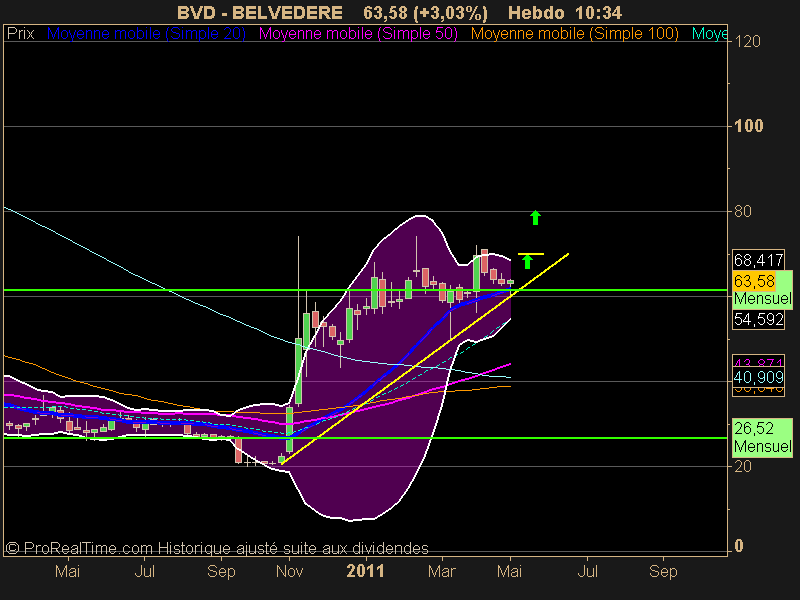
Task: Click the 80 value on price axis
Action: tap(743, 211)
